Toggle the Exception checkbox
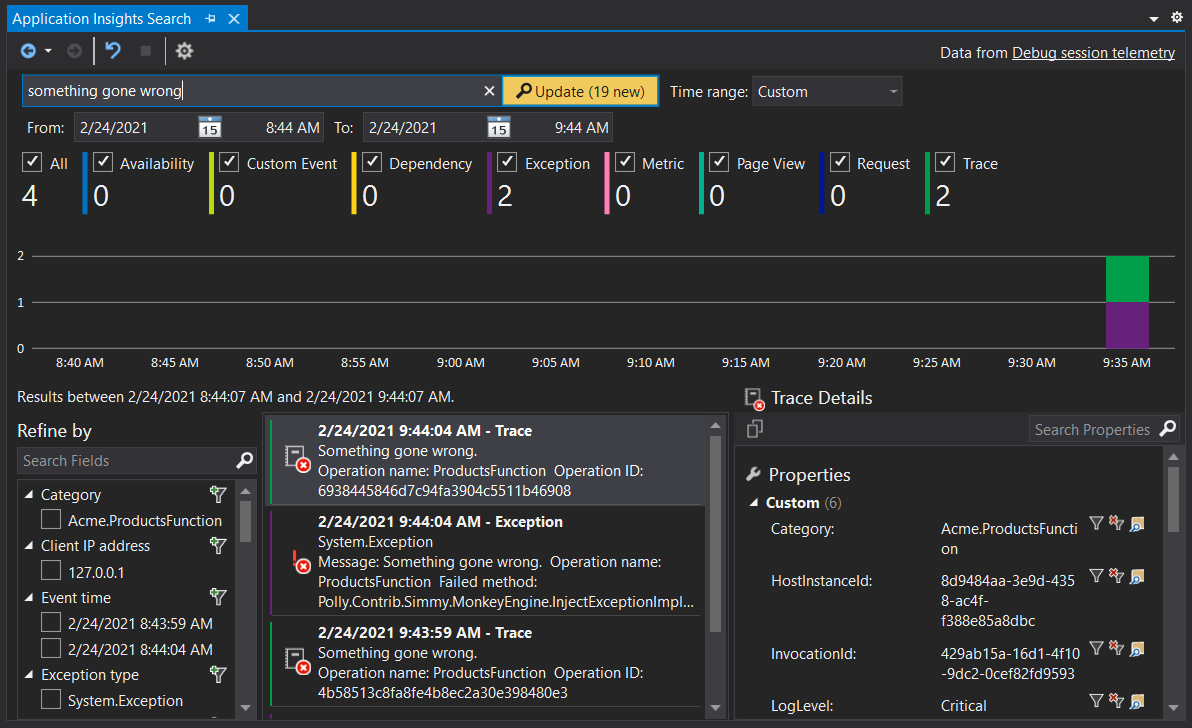 coord(507,162)
